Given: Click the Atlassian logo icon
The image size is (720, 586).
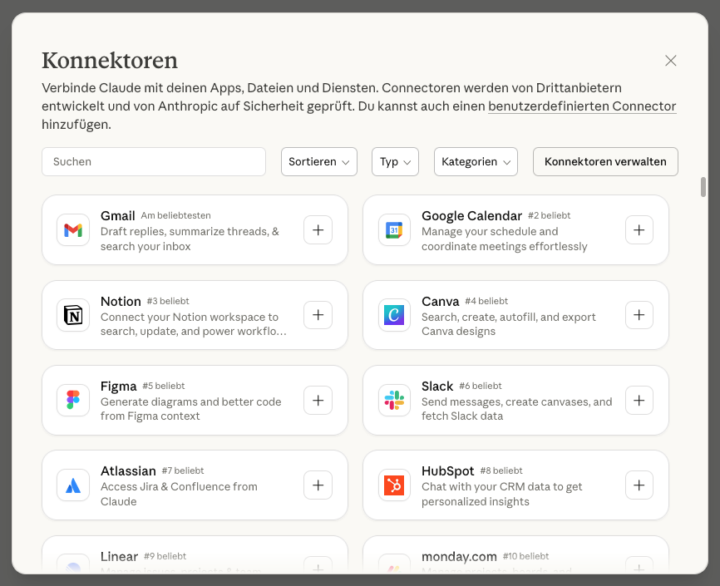Looking at the screenshot, I should coord(73,485).
